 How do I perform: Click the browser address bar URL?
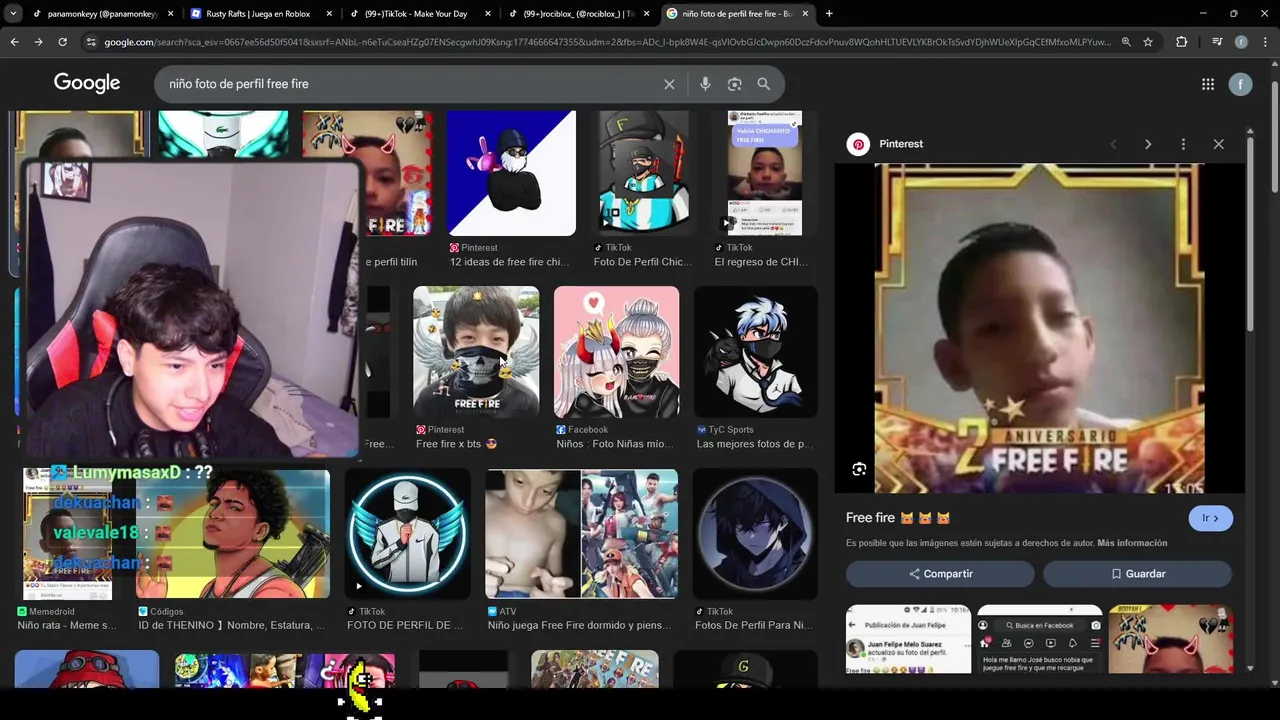pyautogui.click(x=606, y=42)
